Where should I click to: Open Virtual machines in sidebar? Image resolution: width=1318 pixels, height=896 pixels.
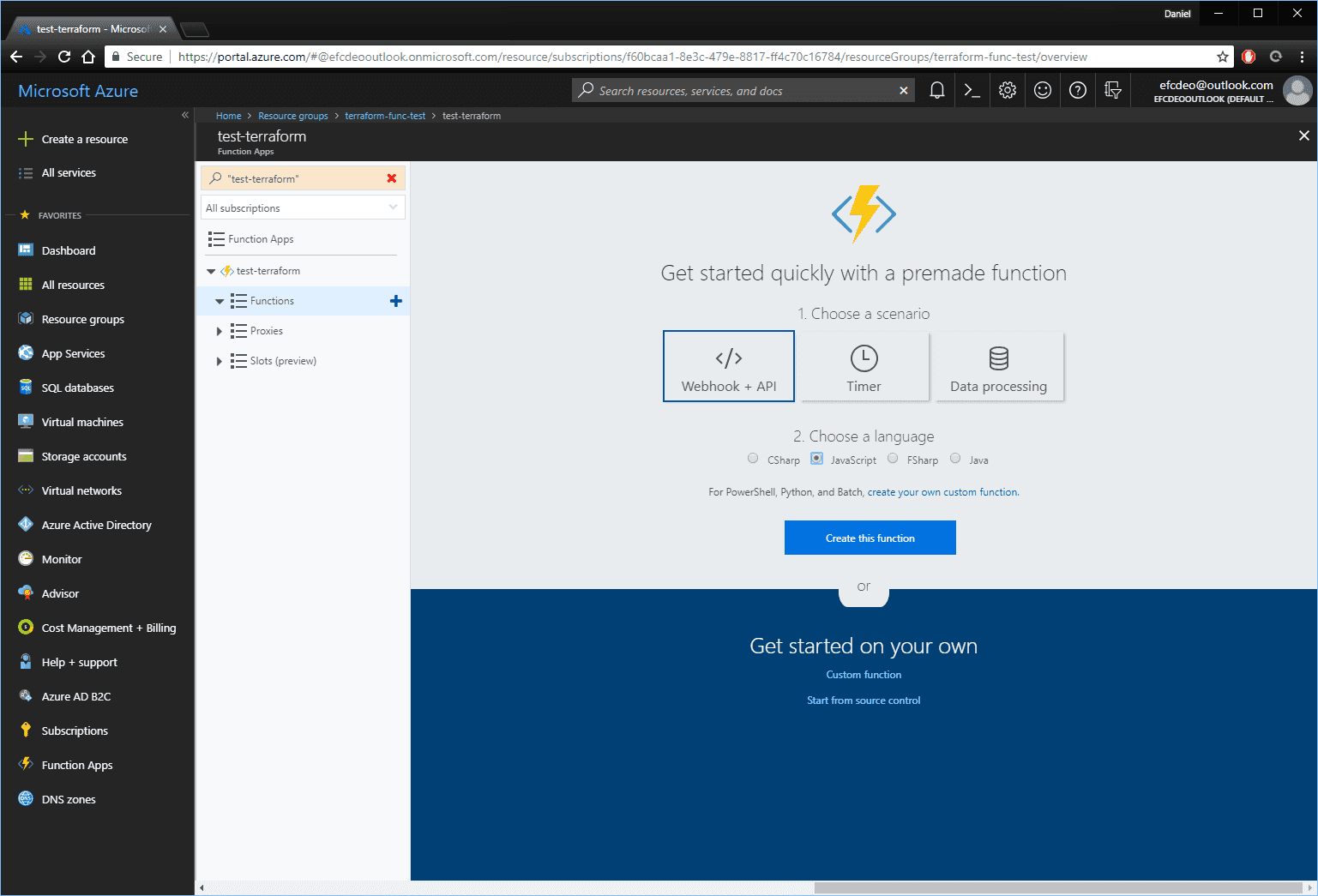[x=82, y=422]
